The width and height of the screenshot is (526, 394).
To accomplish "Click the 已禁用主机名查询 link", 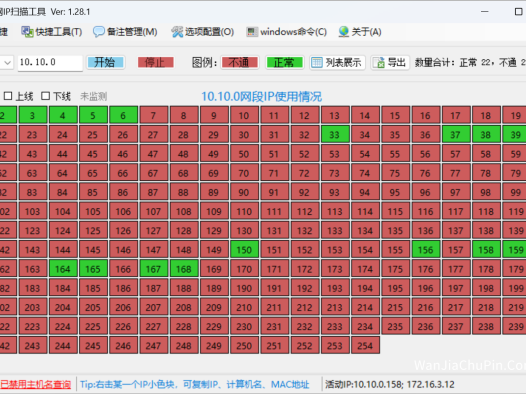I will [35, 384].
